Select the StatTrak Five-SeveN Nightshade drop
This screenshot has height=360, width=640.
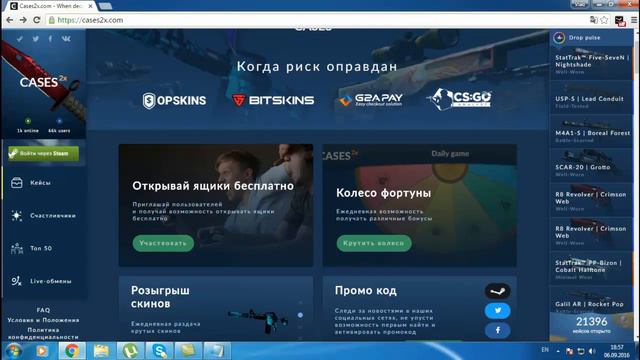pos(591,63)
